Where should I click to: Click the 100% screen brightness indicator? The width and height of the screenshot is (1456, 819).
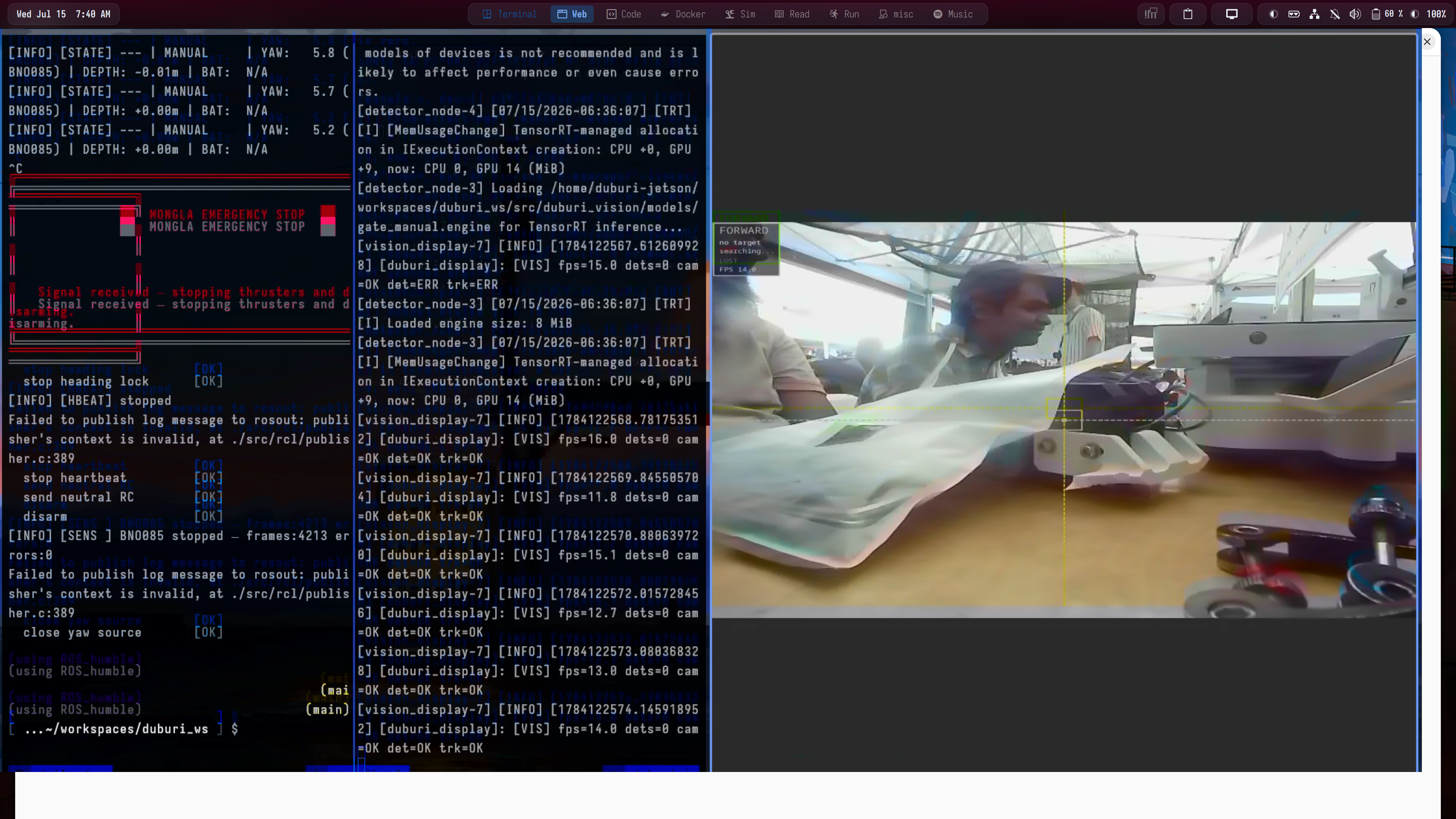(1428, 14)
